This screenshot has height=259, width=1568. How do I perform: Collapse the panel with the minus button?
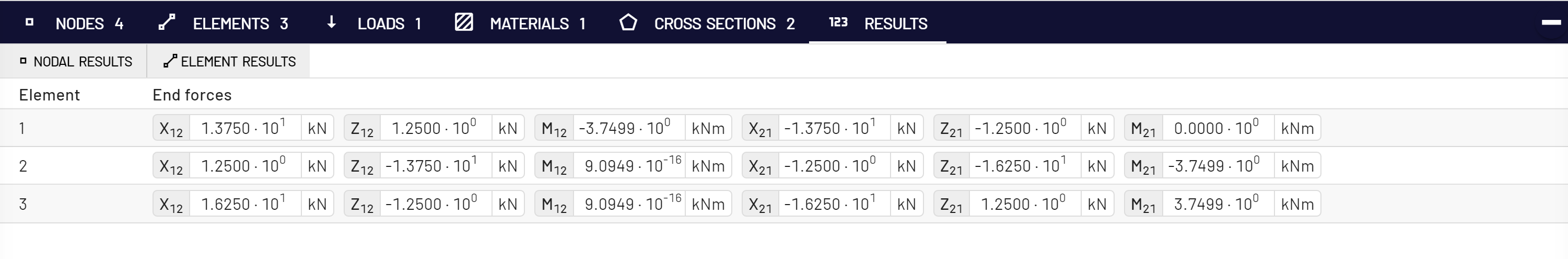click(x=1552, y=22)
